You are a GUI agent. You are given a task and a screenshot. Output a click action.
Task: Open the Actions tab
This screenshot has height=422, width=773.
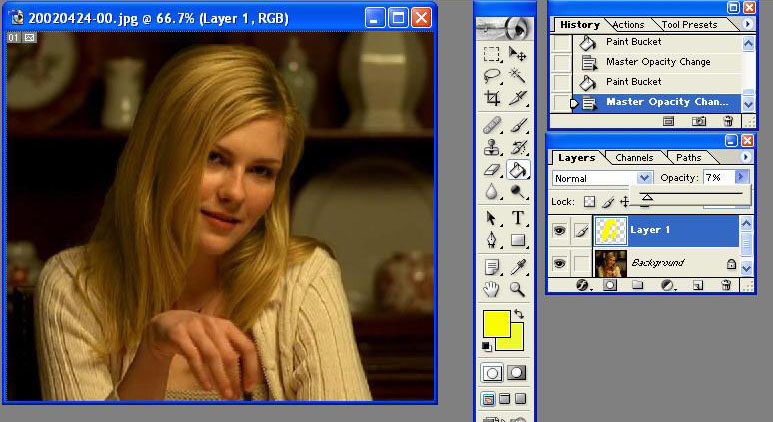tap(628, 25)
